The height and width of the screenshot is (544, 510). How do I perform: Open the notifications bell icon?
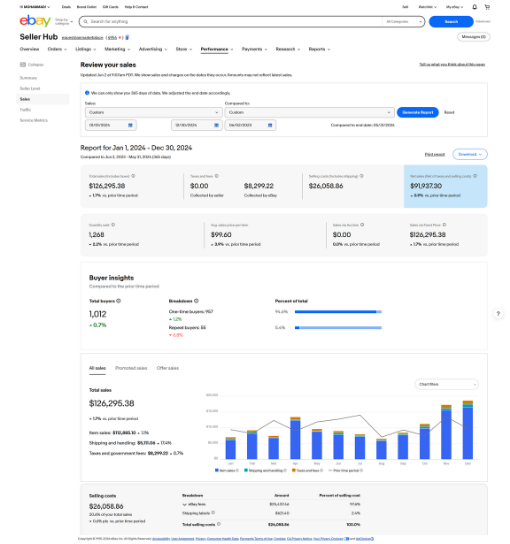[x=475, y=7]
